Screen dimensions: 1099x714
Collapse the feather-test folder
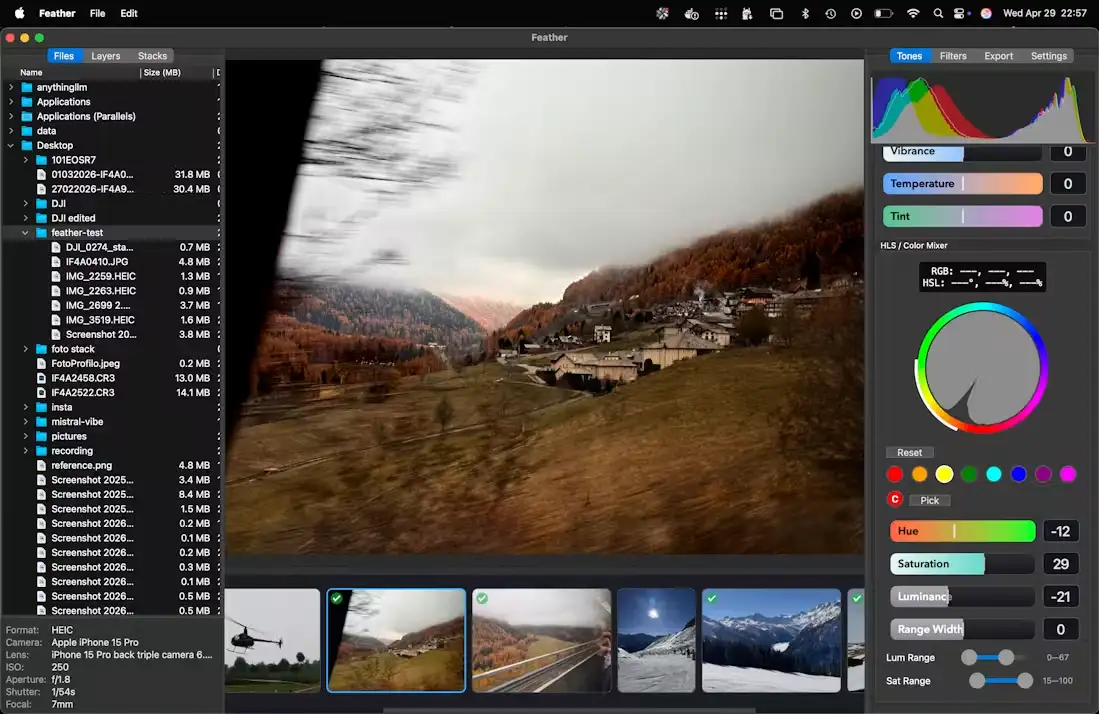coord(25,233)
